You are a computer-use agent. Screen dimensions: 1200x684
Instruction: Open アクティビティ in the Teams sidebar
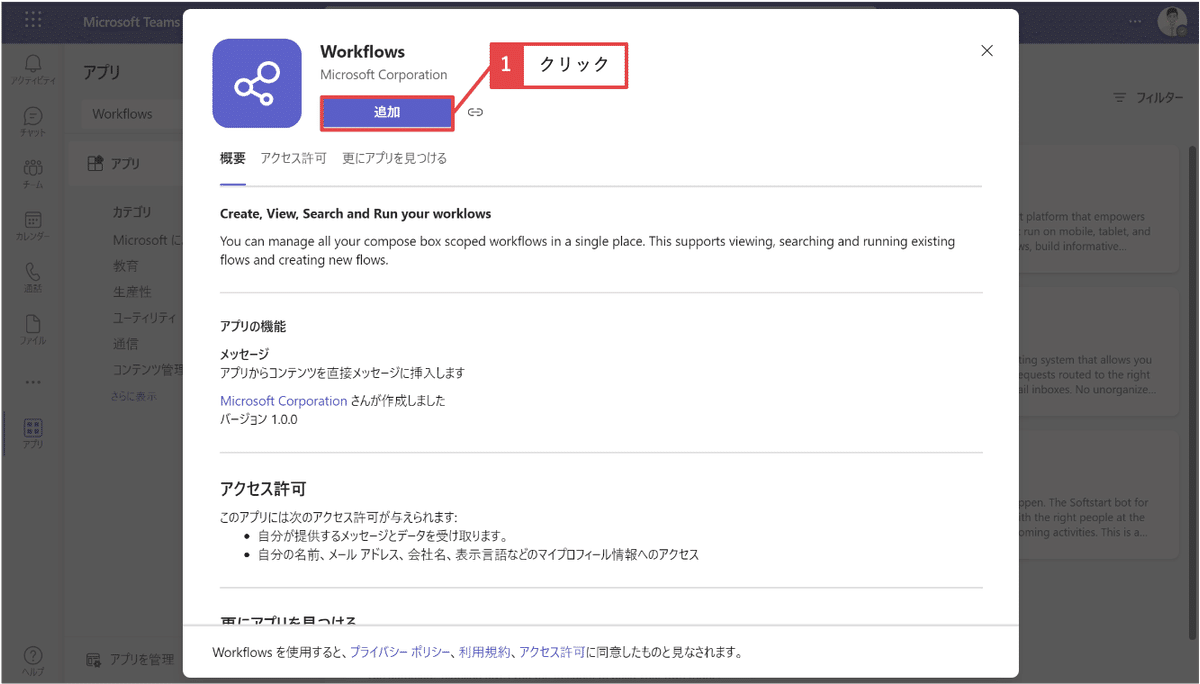click(33, 69)
